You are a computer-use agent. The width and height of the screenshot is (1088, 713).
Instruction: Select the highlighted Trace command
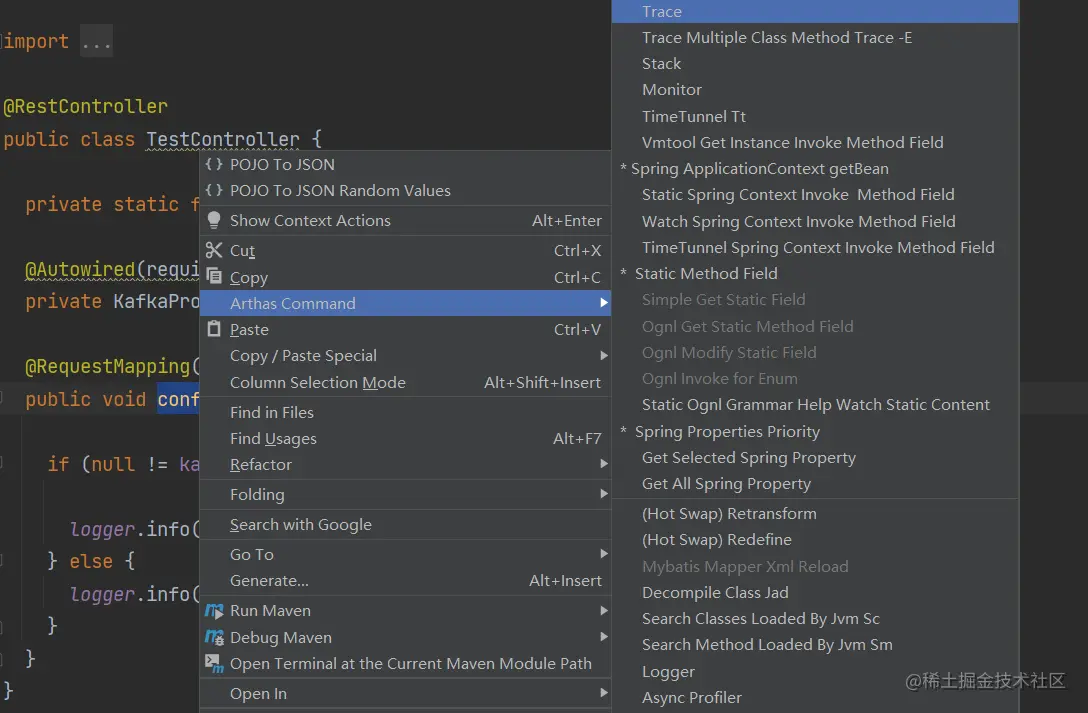815,11
